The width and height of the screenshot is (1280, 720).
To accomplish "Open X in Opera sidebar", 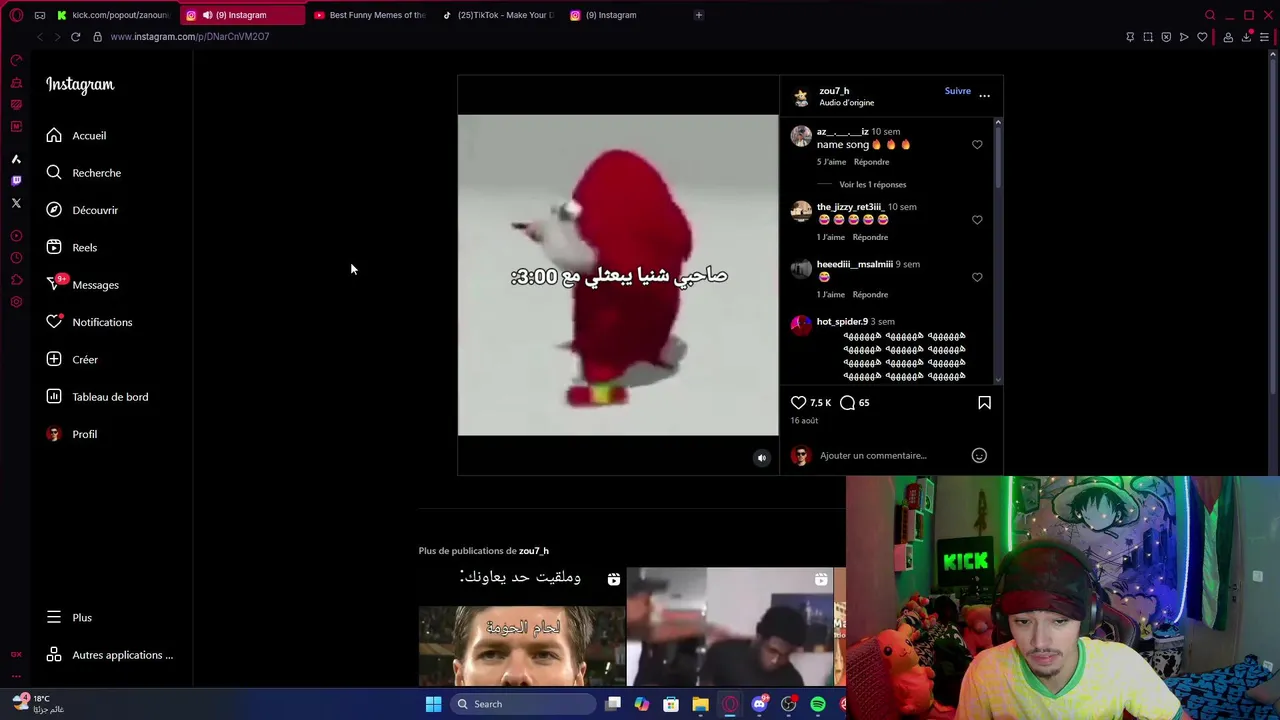I will [x=16, y=203].
